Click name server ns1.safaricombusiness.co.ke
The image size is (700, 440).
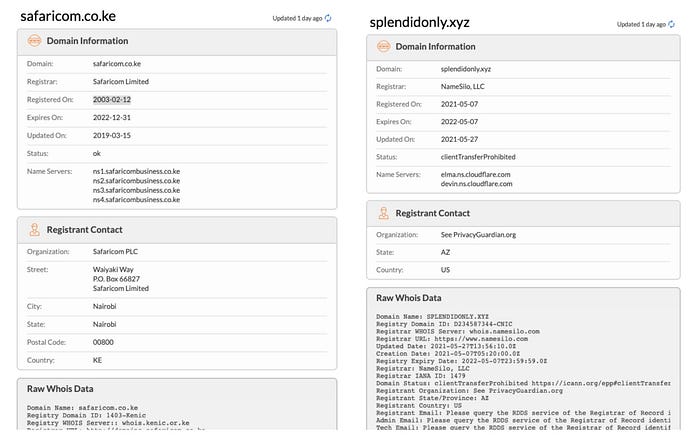coord(136,171)
